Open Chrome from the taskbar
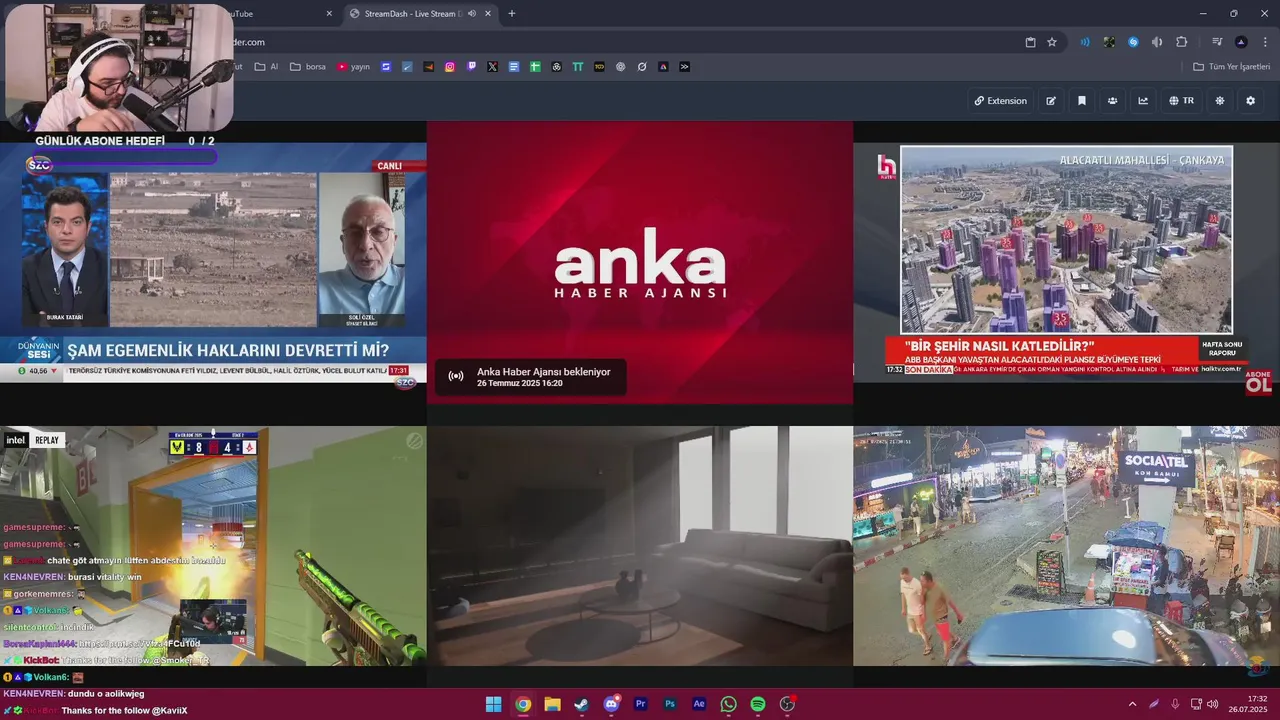1280x720 pixels. pos(523,704)
